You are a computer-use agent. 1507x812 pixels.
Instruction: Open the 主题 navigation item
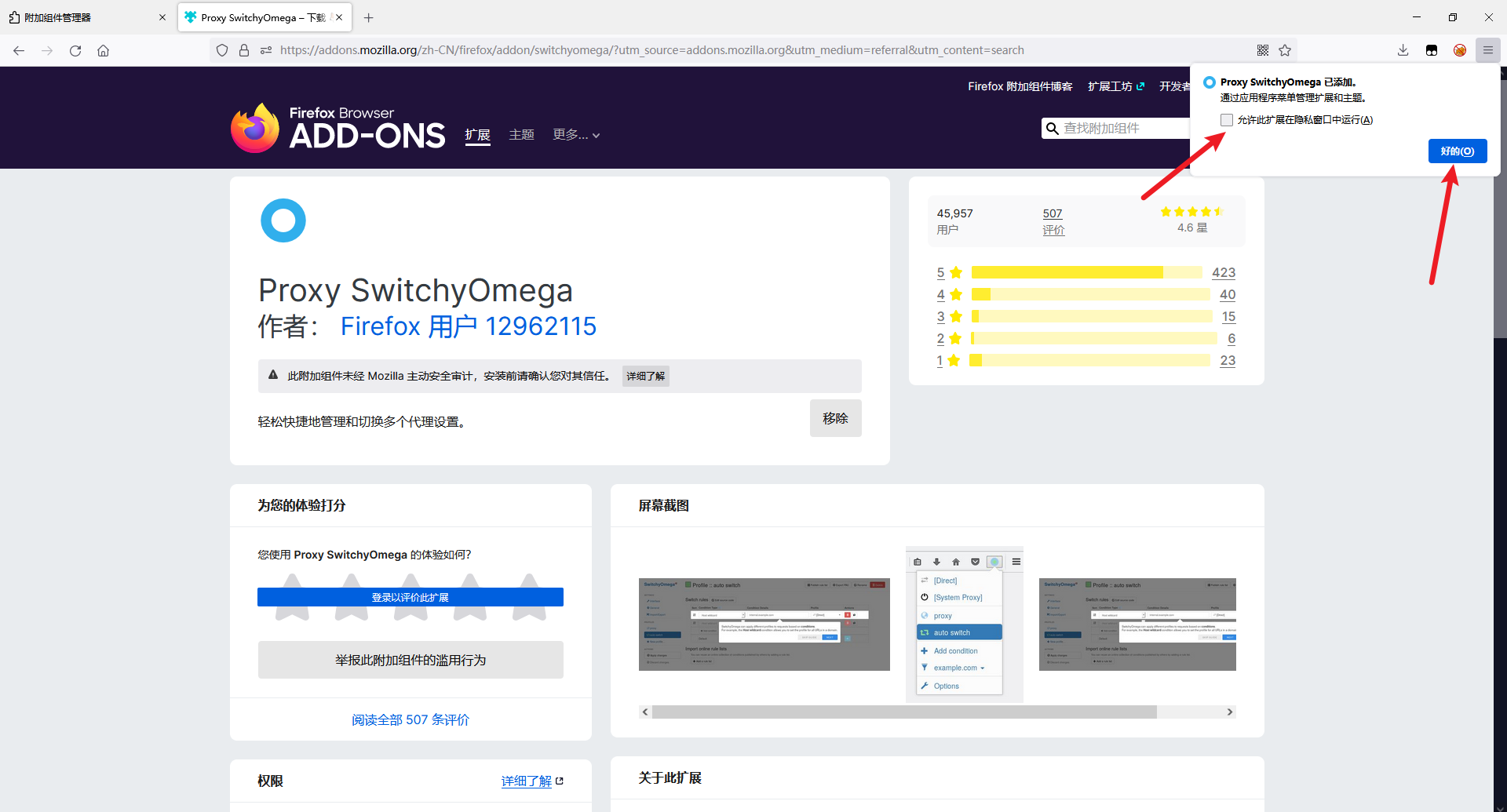[x=522, y=135]
